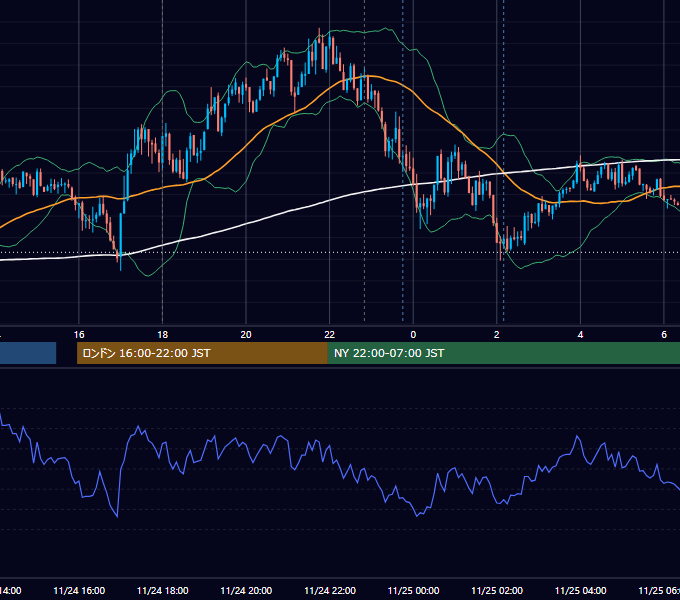Click the hour label 6 on the upper time axis
The width and height of the screenshot is (680, 600).
(664, 335)
